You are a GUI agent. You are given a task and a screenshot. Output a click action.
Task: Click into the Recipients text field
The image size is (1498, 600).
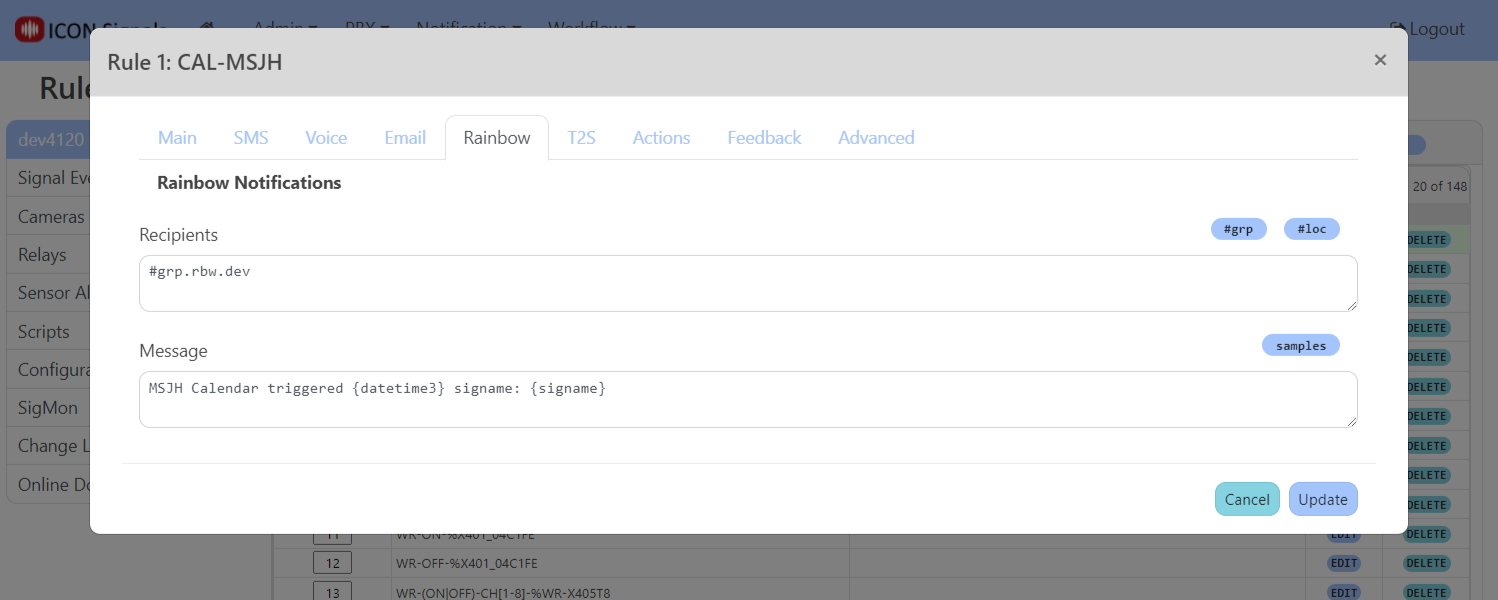click(x=747, y=283)
